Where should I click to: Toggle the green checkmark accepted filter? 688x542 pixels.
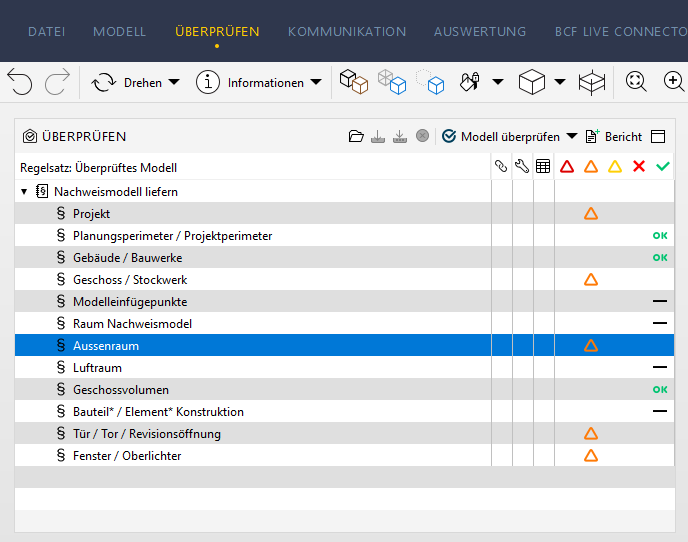(663, 166)
